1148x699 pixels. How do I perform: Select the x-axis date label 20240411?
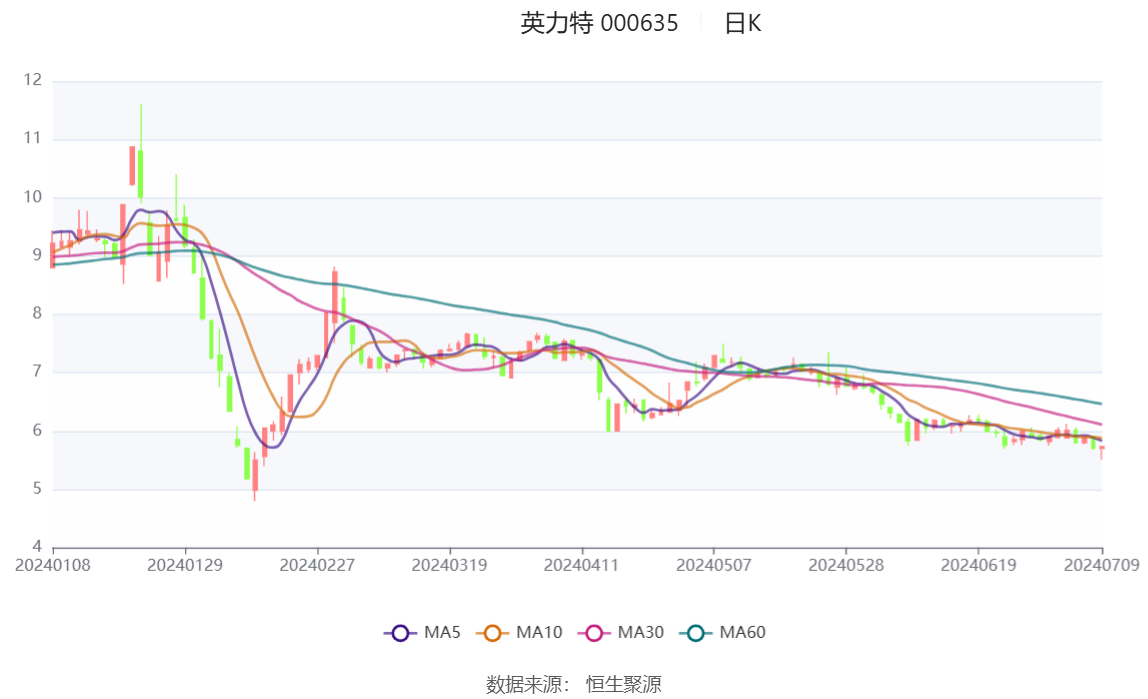pyautogui.click(x=581, y=565)
